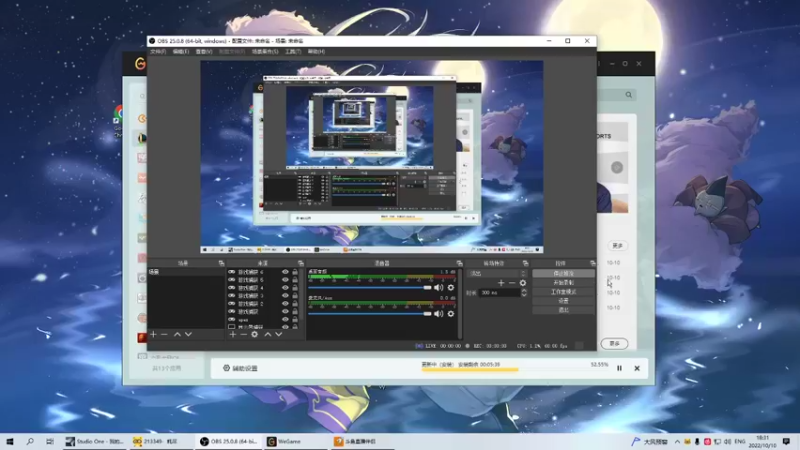Open 辅助设置 in WeGame download bar
Screen dimensions: 800x450
[x=240, y=368]
